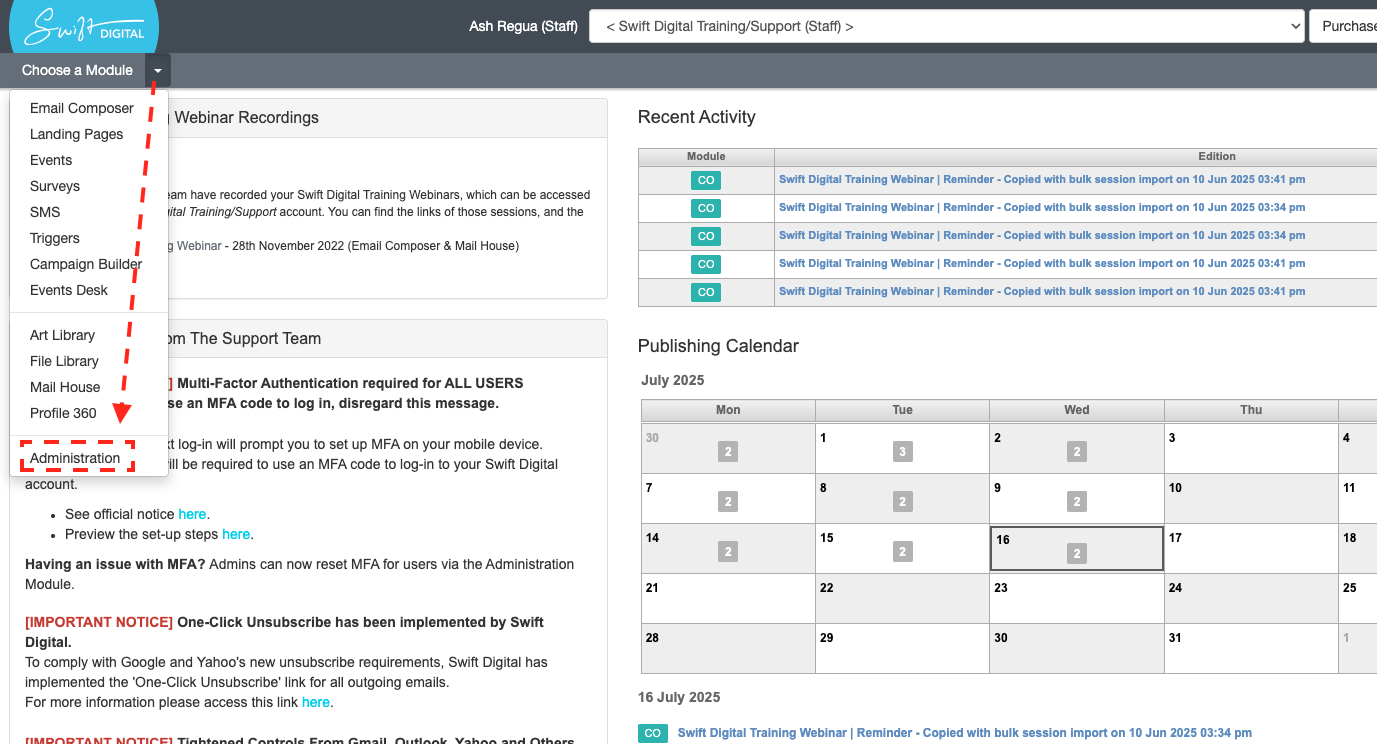This screenshot has height=744, width=1377.
Task: Select July 30 in the calendar
Action: (x=1077, y=648)
